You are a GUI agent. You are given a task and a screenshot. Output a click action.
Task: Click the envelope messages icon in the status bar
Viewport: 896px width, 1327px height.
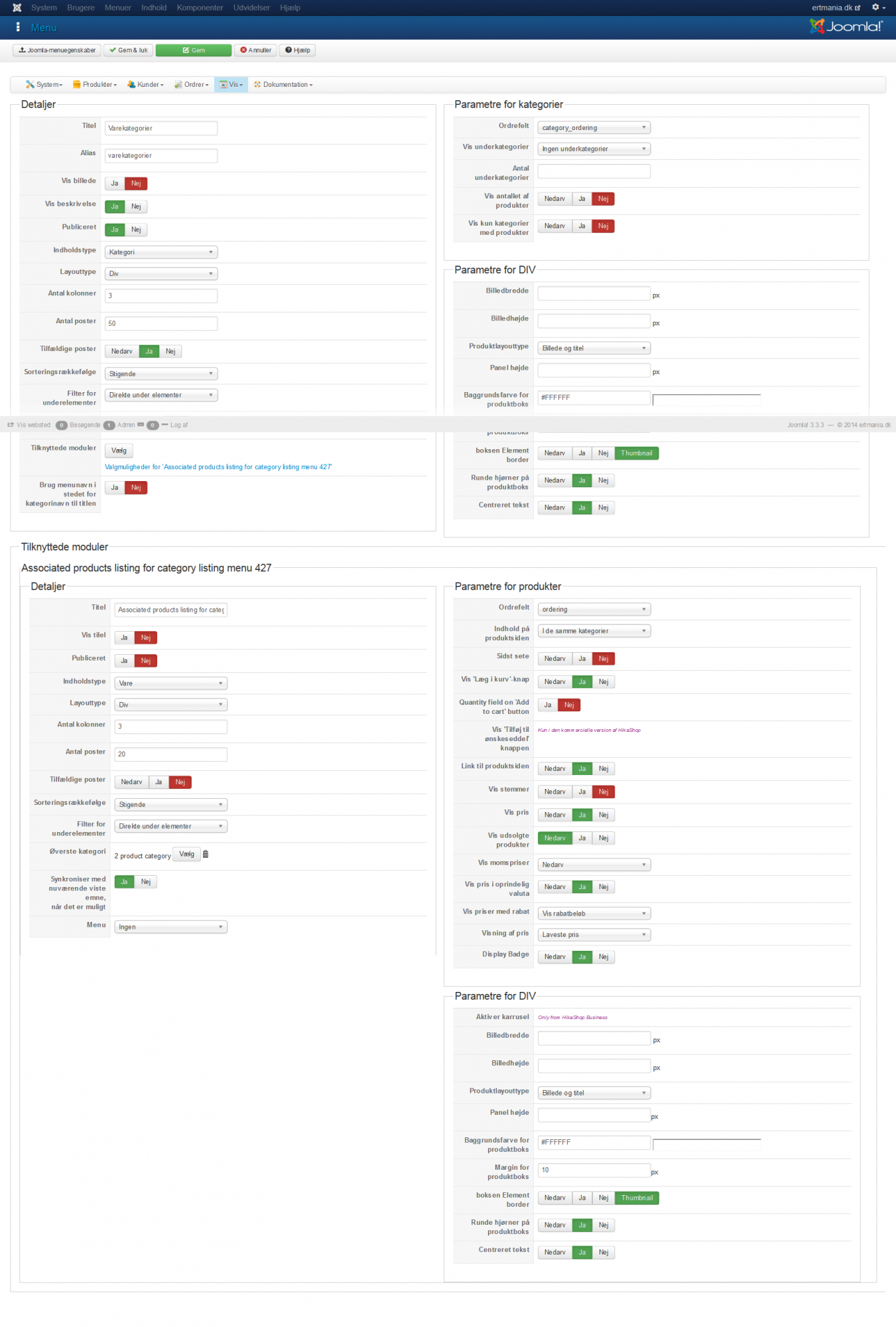click(x=141, y=425)
